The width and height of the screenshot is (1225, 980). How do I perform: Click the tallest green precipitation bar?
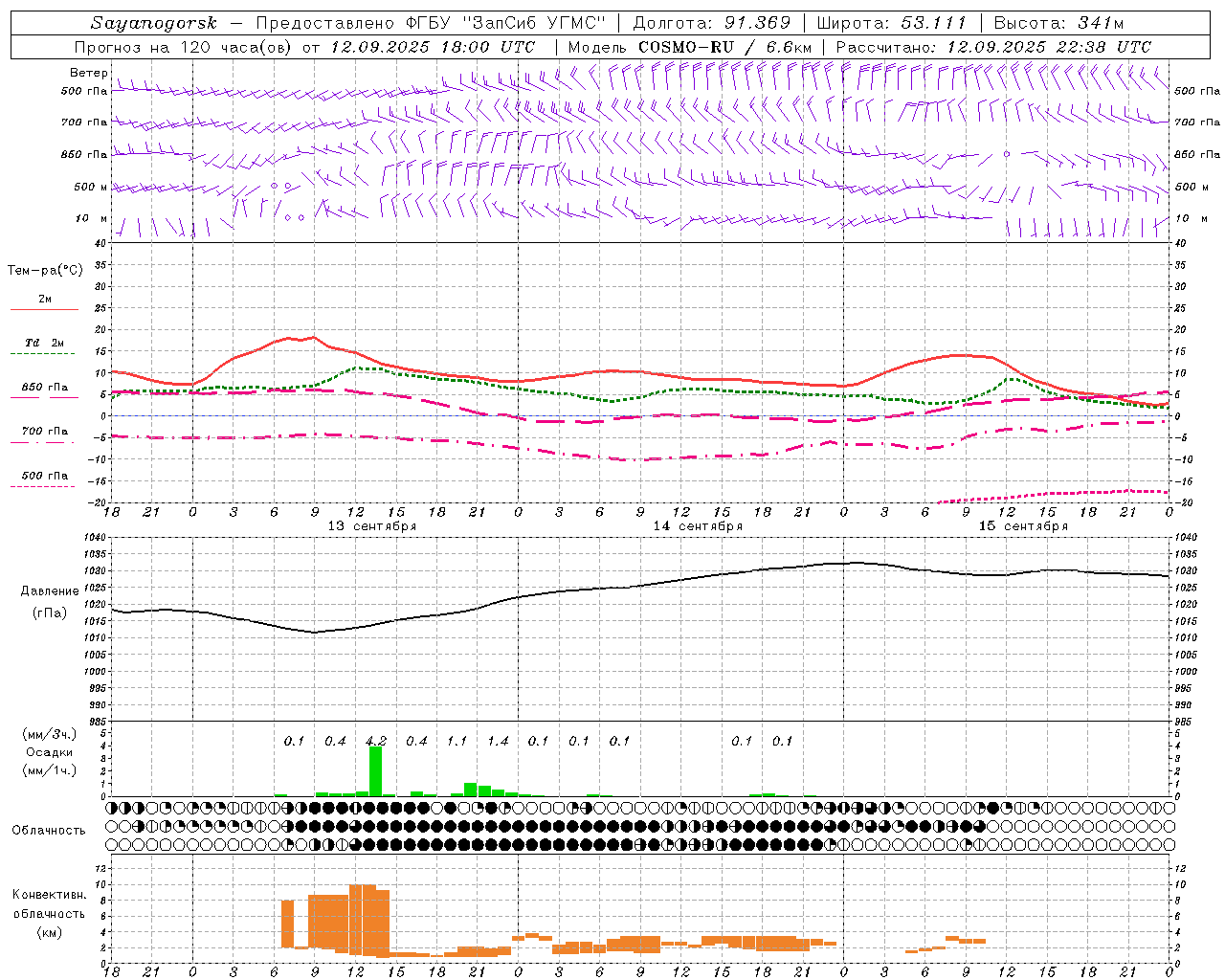tap(376, 771)
